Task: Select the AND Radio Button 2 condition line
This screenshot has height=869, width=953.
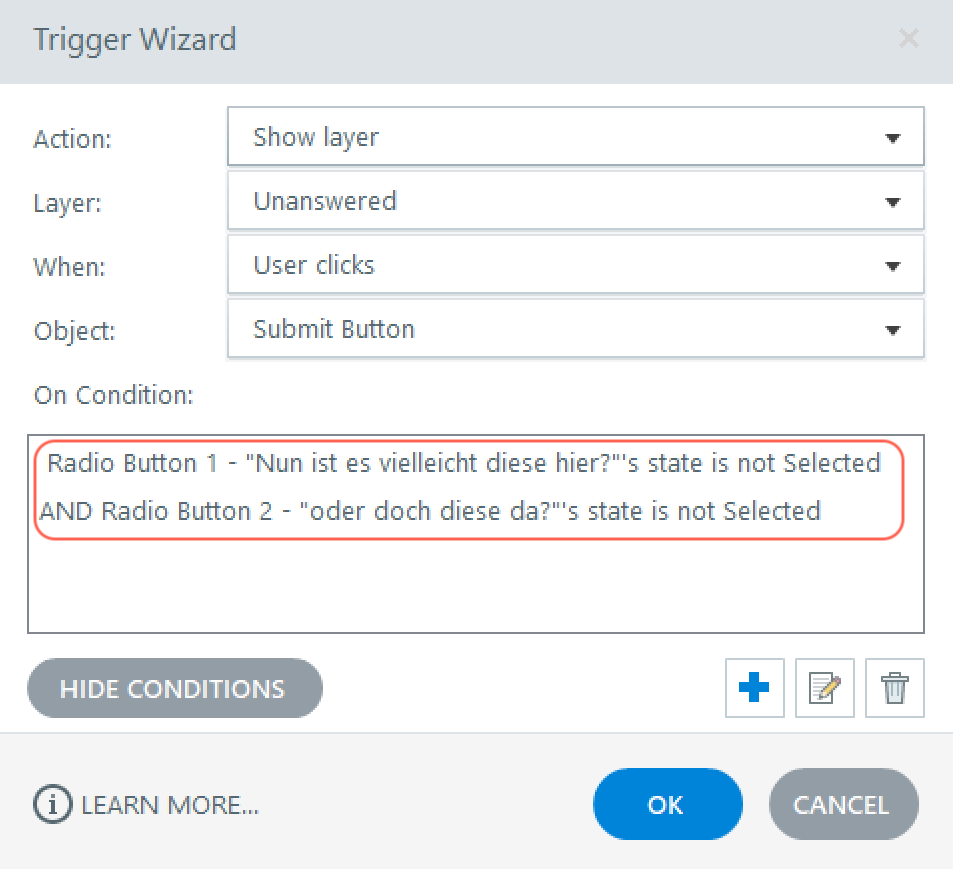Action: coord(430,511)
